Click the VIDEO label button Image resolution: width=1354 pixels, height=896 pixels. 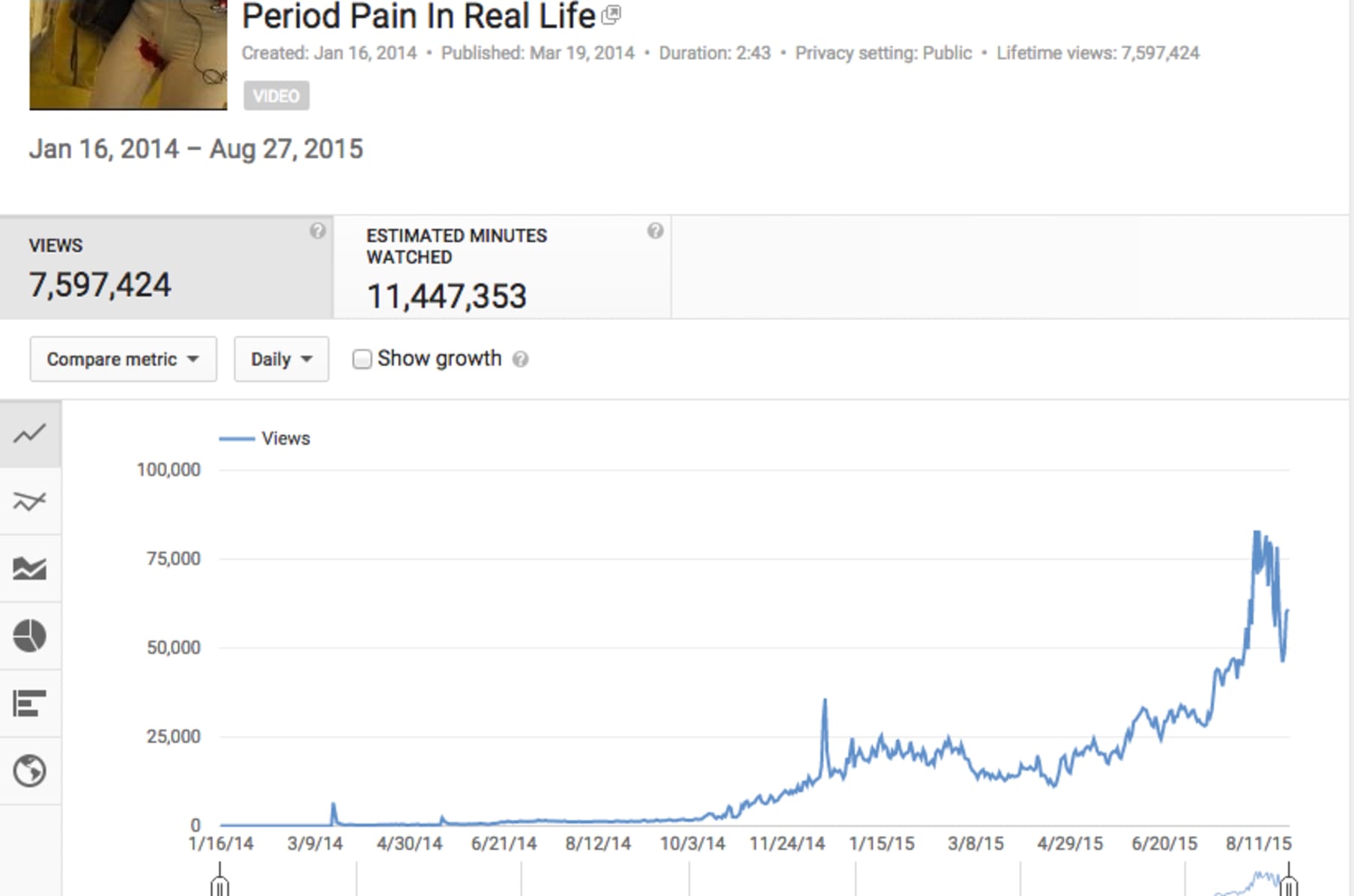pyautogui.click(x=276, y=96)
